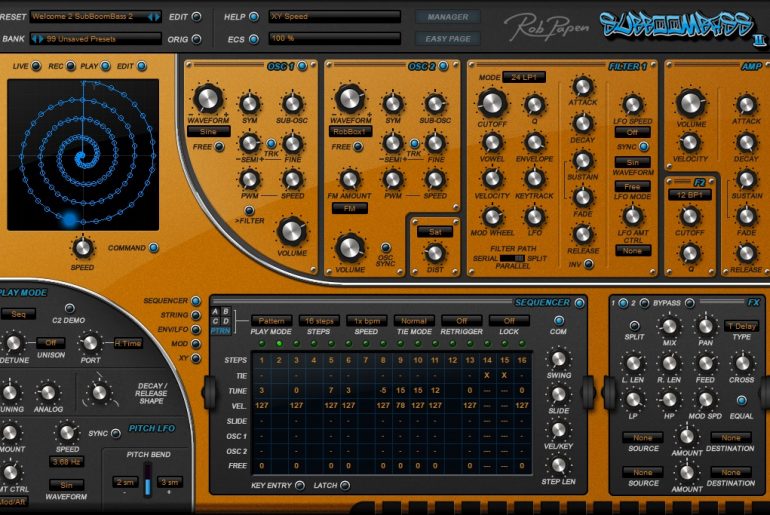
Task: Toggle the sequencer Latch LED
Action: pos(344,485)
